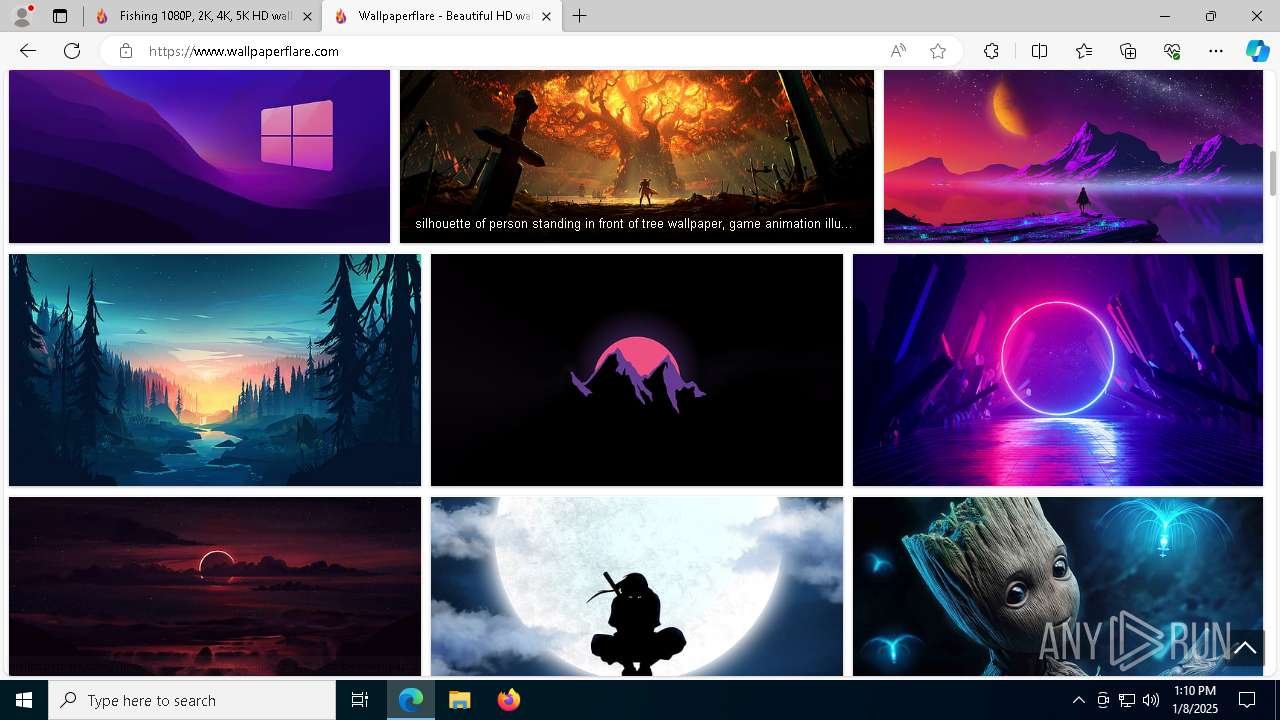Viewport: 1280px width, 720px height.
Task: Close the Fishing wallpapers tab
Action: pyautogui.click(x=307, y=16)
